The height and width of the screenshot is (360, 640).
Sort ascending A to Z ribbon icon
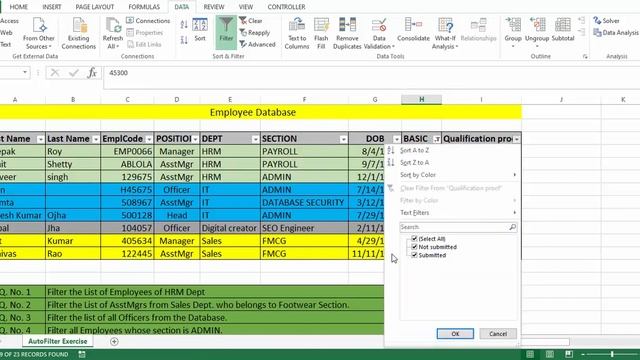click(x=184, y=25)
